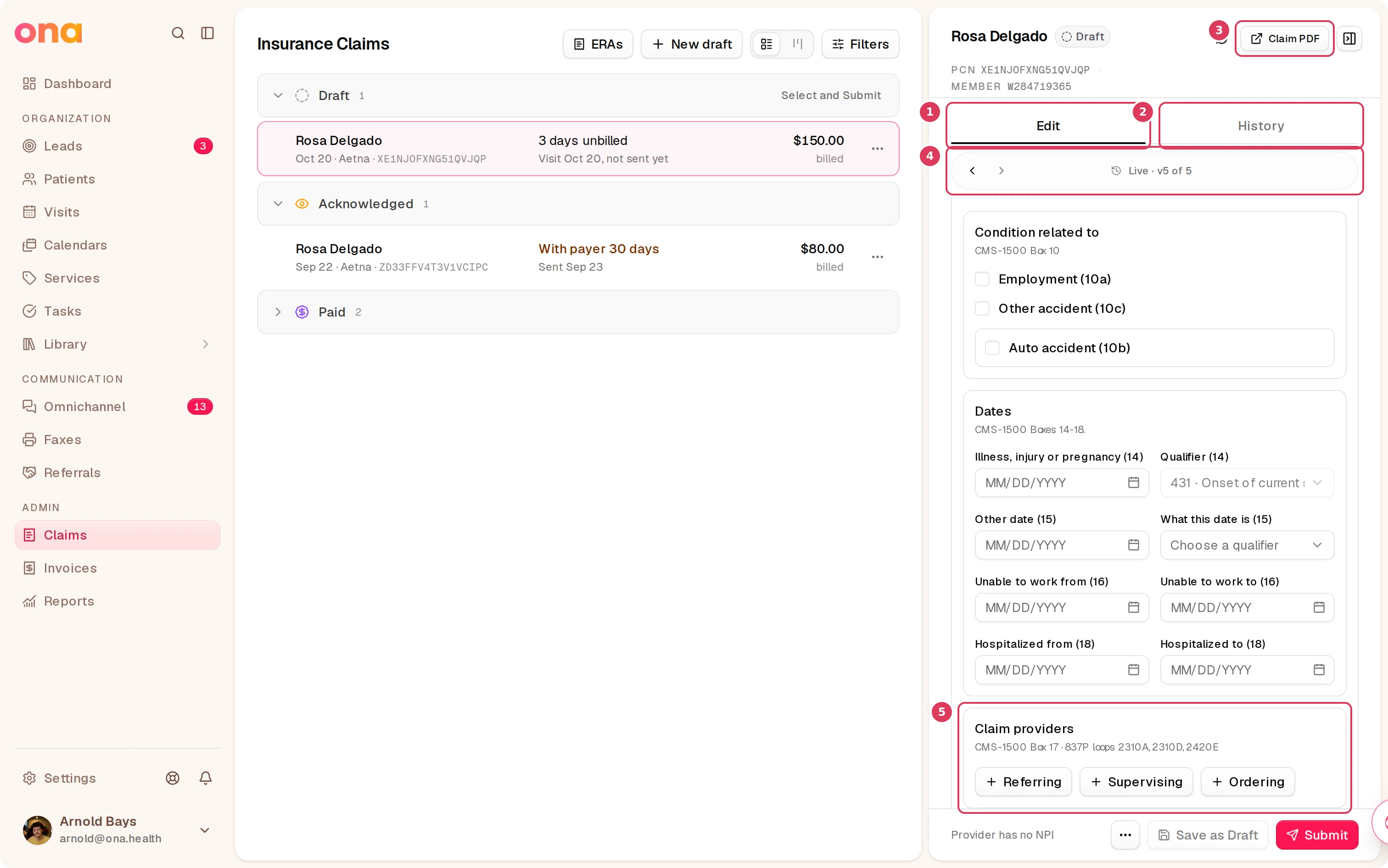1388x868 pixels.
Task: Open calendar picker for Illness, injury or pregnancy (14)
Action: pyautogui.click(x=1134, y=483)
